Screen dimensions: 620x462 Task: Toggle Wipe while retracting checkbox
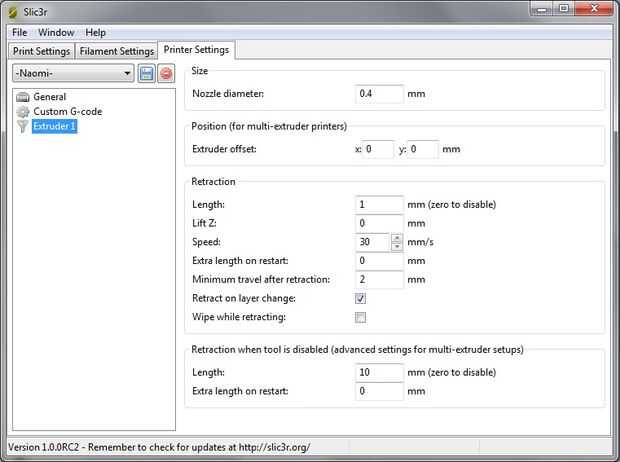[360, 317]
